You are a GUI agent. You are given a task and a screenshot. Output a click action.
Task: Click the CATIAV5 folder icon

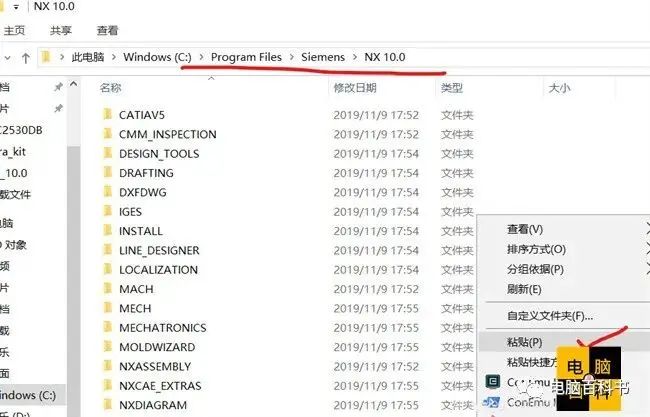click(x=108, y=114)
